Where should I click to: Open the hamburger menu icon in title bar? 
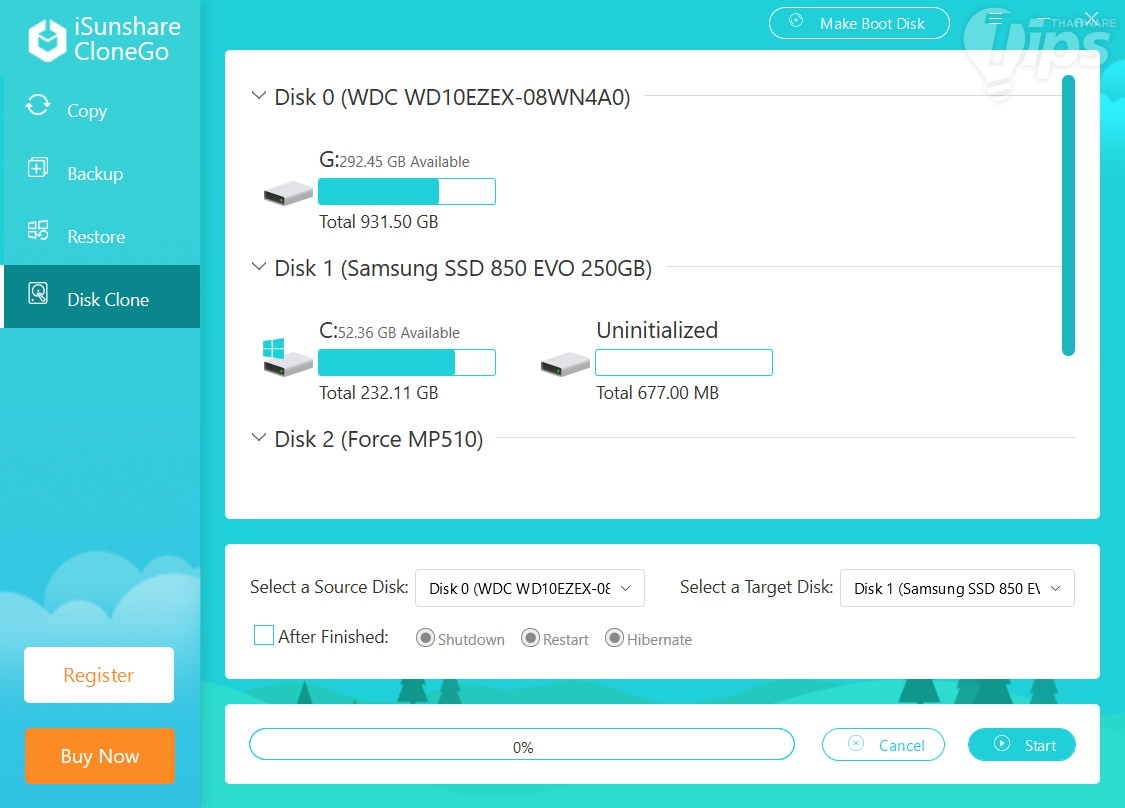pyautogui.click(x=994, y=18)
